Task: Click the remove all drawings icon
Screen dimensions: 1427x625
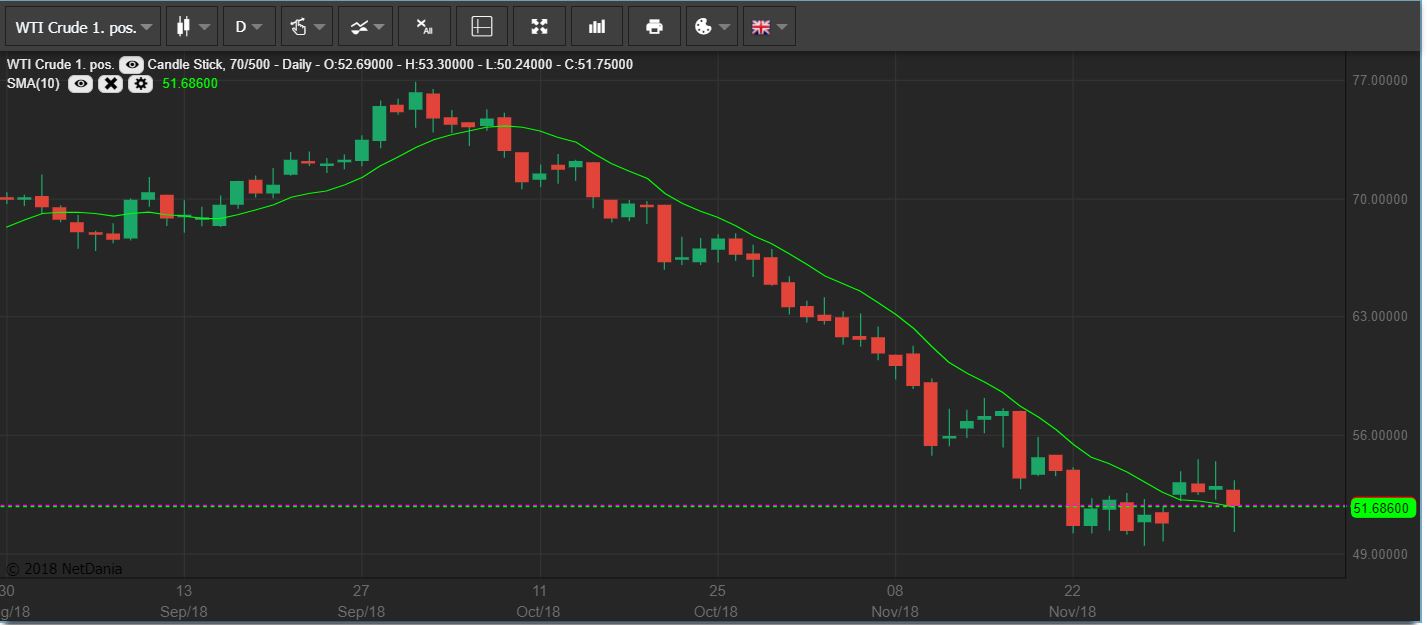Action: tap(424, 27)
